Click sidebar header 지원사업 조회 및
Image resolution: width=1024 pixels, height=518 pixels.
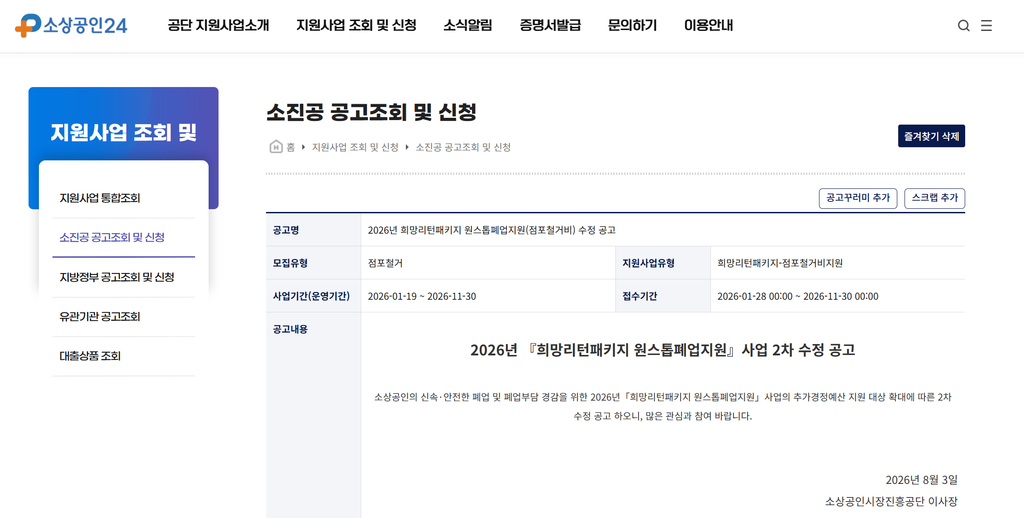[x=123, y=133]
